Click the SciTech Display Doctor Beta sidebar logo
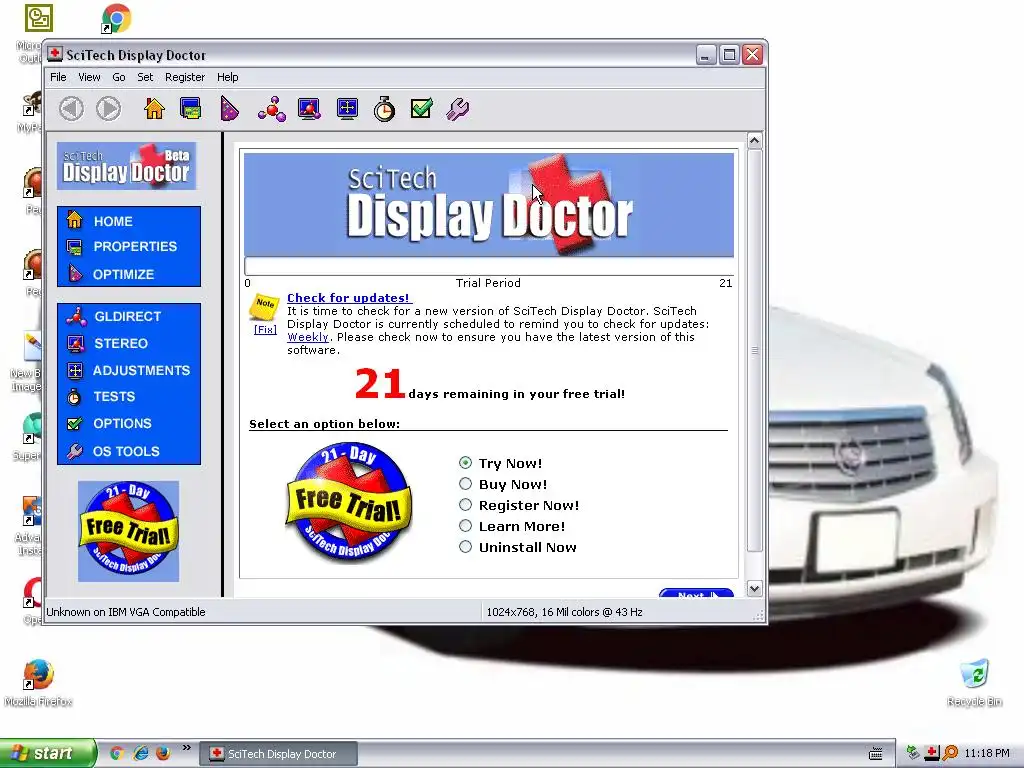The image size is (1024, 768). (x=127, y=166)
